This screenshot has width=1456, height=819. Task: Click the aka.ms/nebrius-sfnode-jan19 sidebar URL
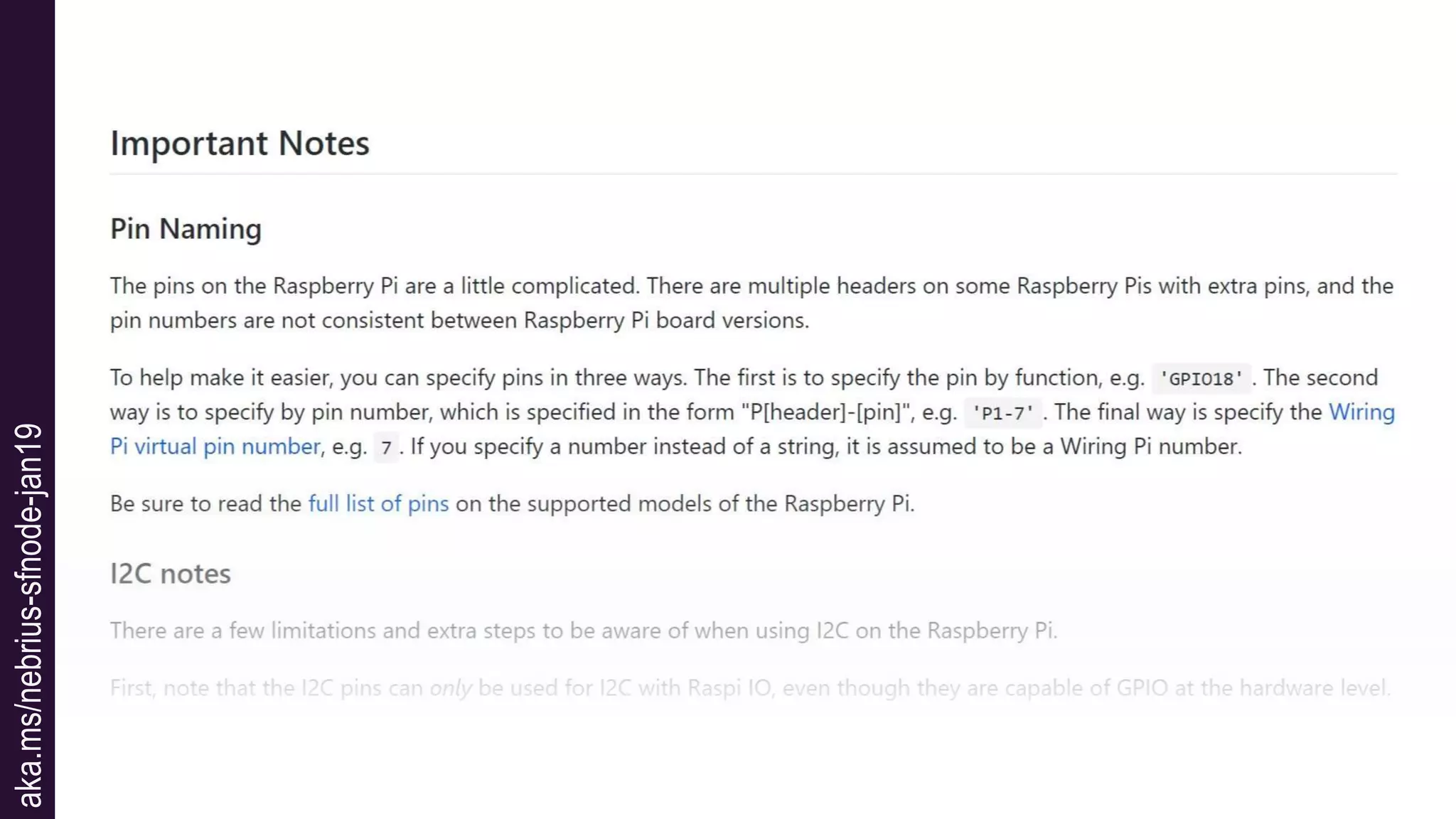click(28, 615)
